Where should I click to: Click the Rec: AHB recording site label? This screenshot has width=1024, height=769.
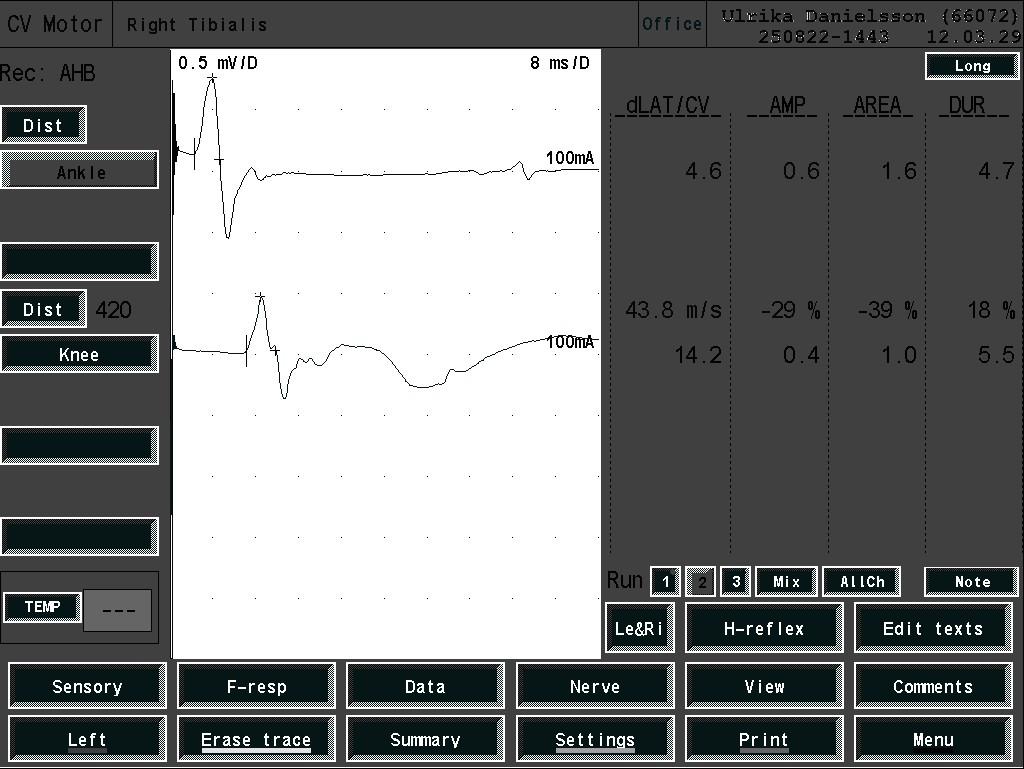pyautogui.click(x=48, y=72)
